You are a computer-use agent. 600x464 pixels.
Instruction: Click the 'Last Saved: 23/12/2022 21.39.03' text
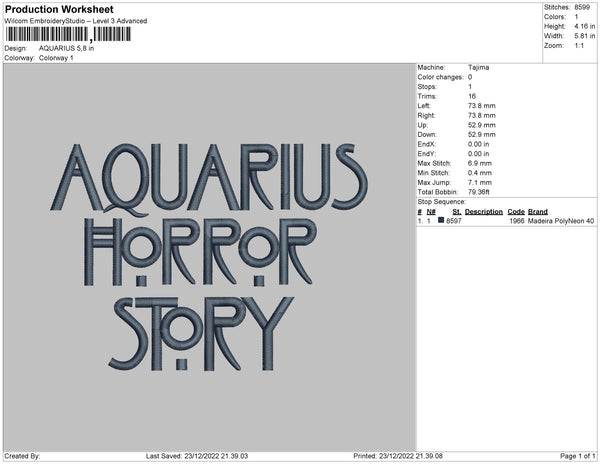click(x=197, y=456)
